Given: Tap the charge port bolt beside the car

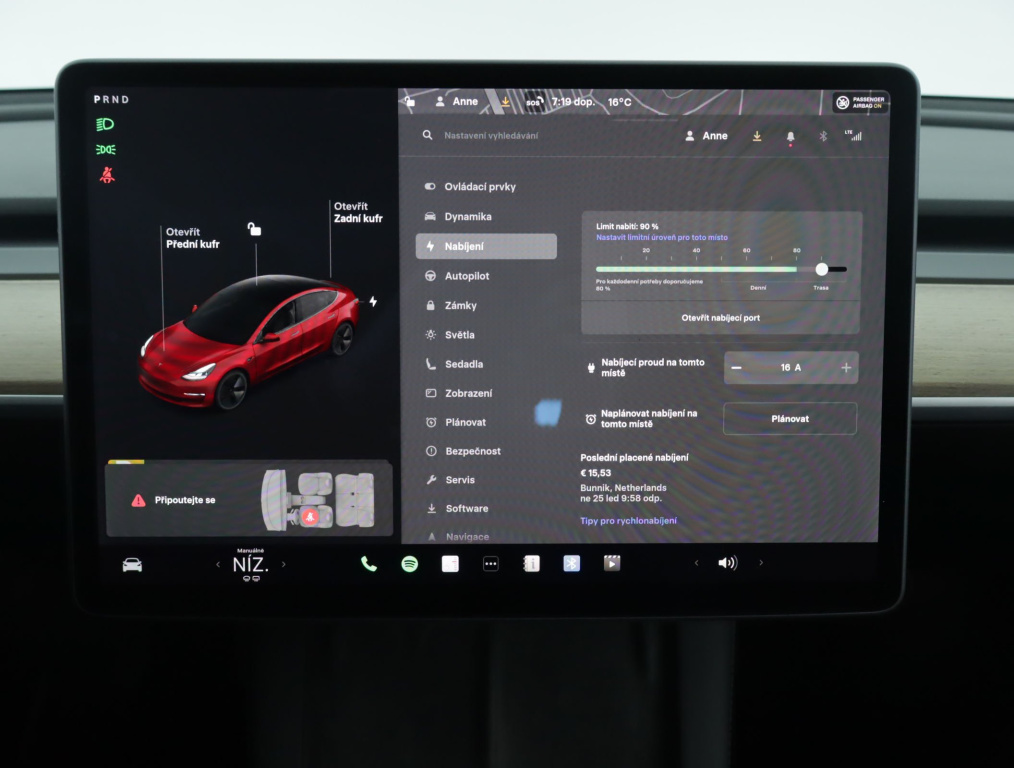Looking at the screenshot, I should pos(373,301).
